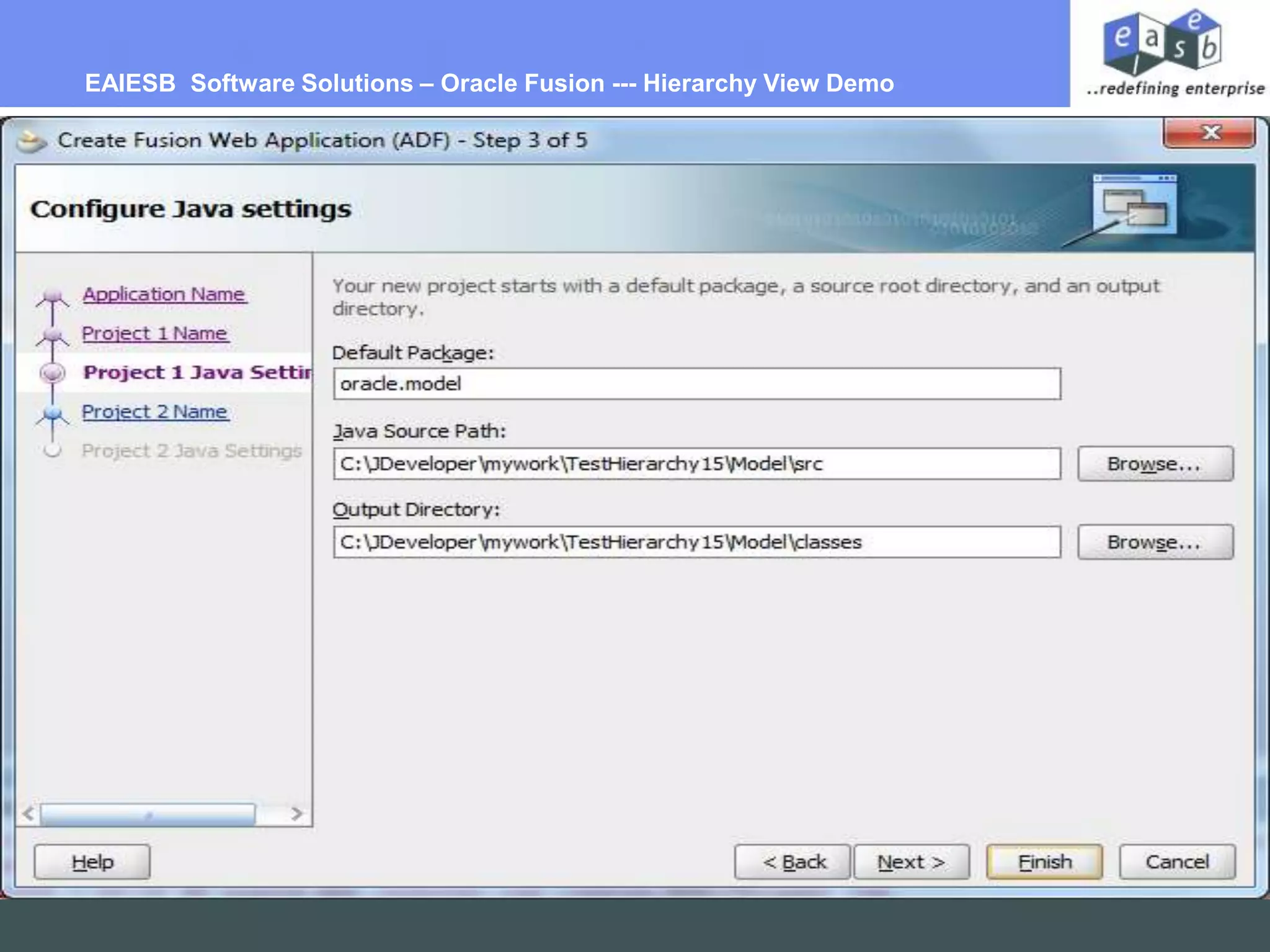Click the steps panel horizontal scrollbar thumb
The width and height of the screenshot is (1270, 952).
148,814
